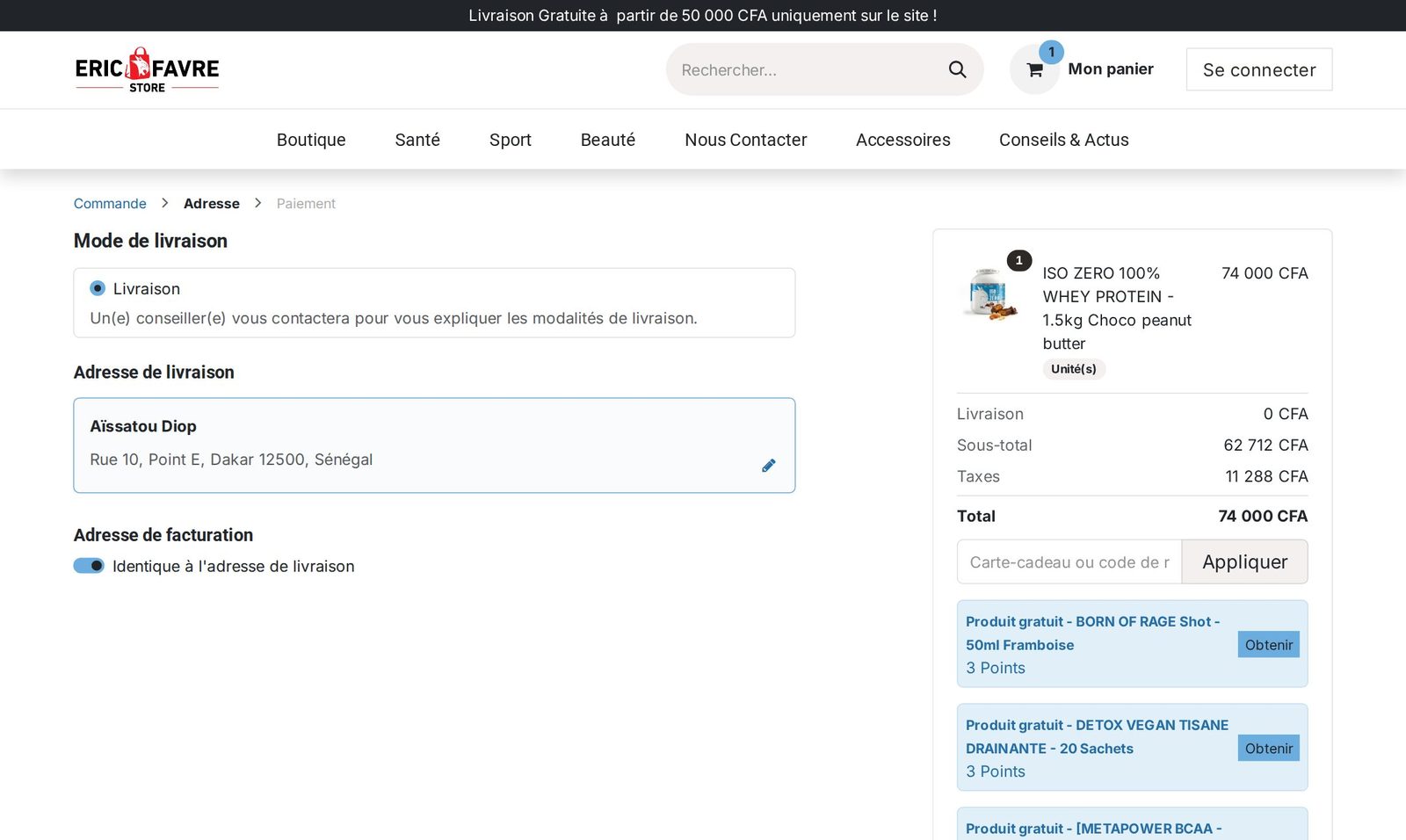Click the Taxes 11 288 CFA value
Screen dimensions: 1406x840
click(x=1266, y=476)
